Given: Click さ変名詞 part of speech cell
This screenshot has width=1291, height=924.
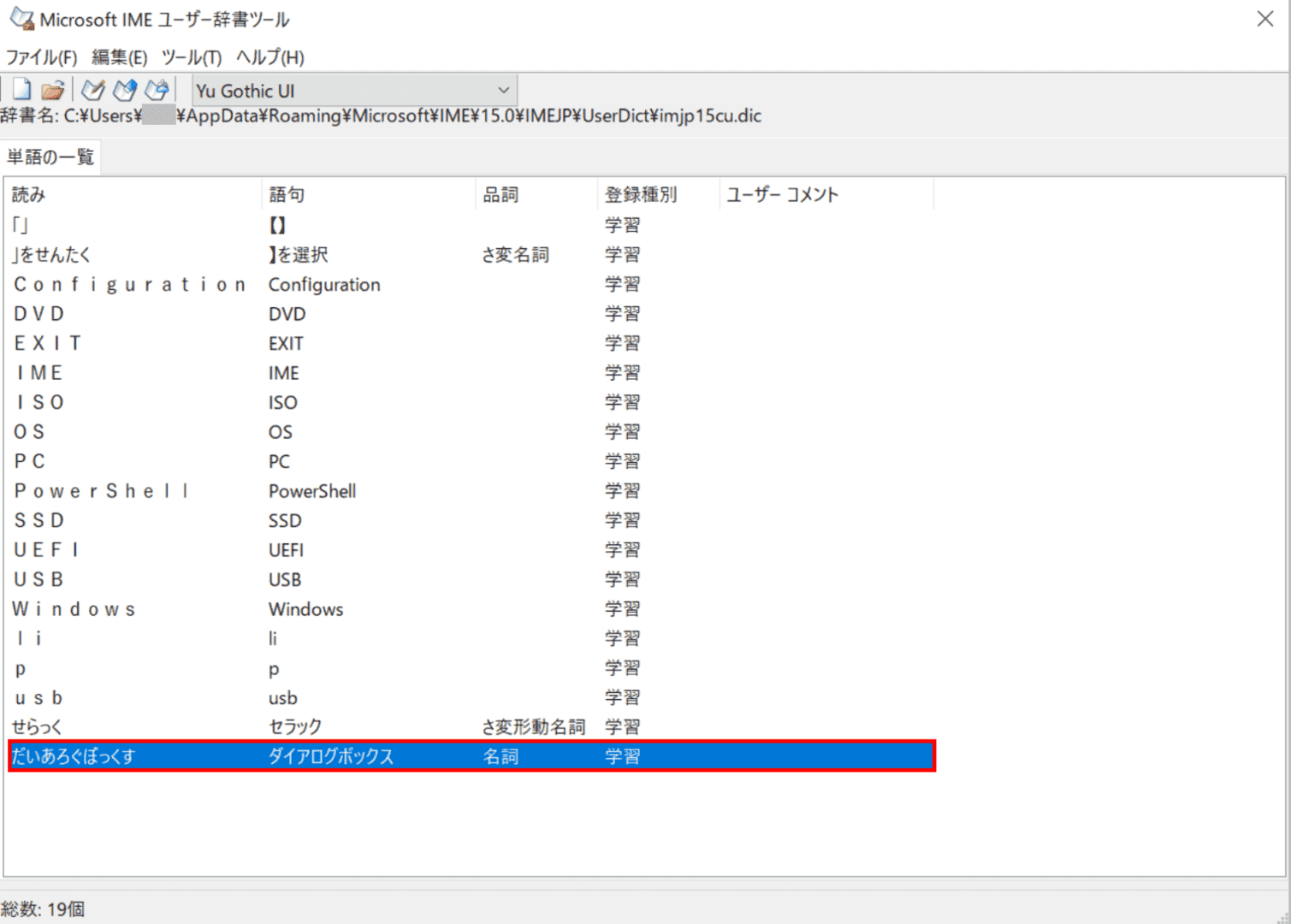Looking at the screenshot, I should (x=516, y=255).
